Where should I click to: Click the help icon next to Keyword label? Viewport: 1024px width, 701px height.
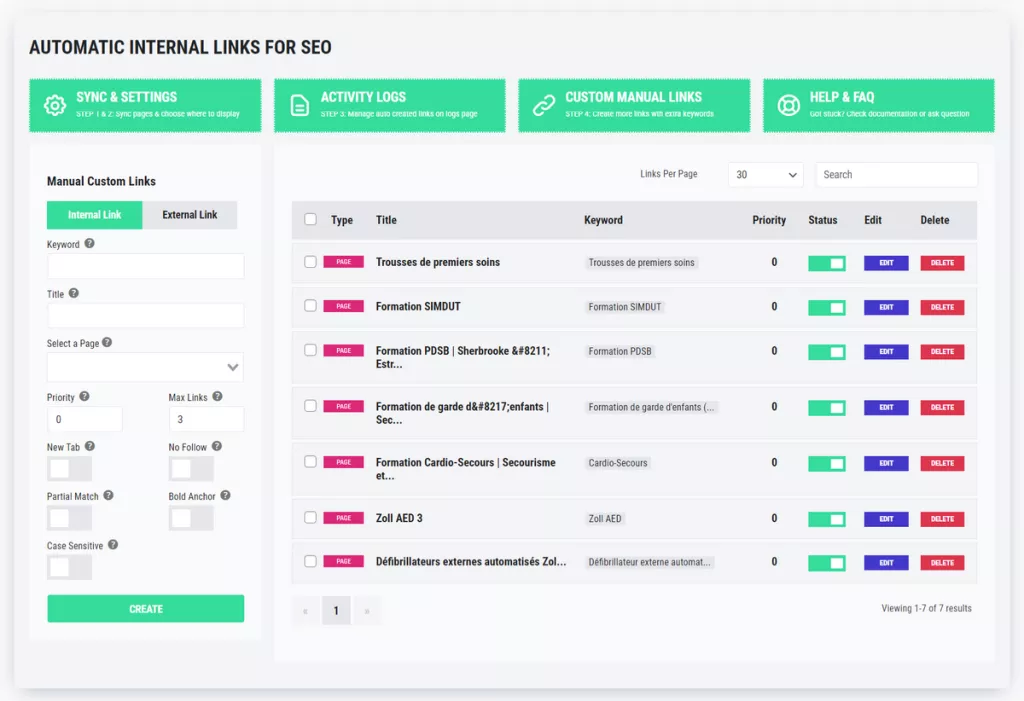pos(90,243)
